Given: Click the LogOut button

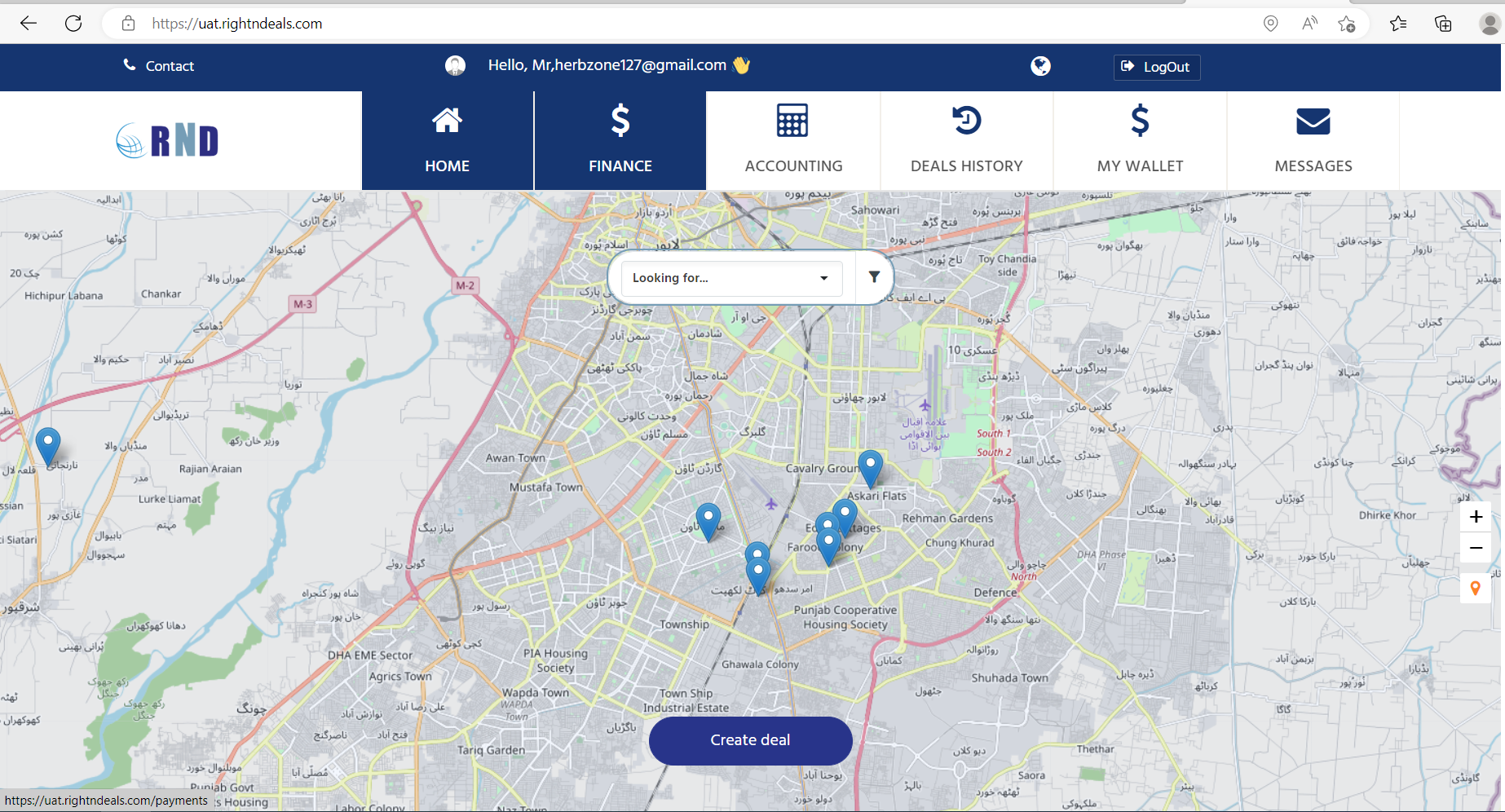Looking at the screenshot, I should [1157, 67].
